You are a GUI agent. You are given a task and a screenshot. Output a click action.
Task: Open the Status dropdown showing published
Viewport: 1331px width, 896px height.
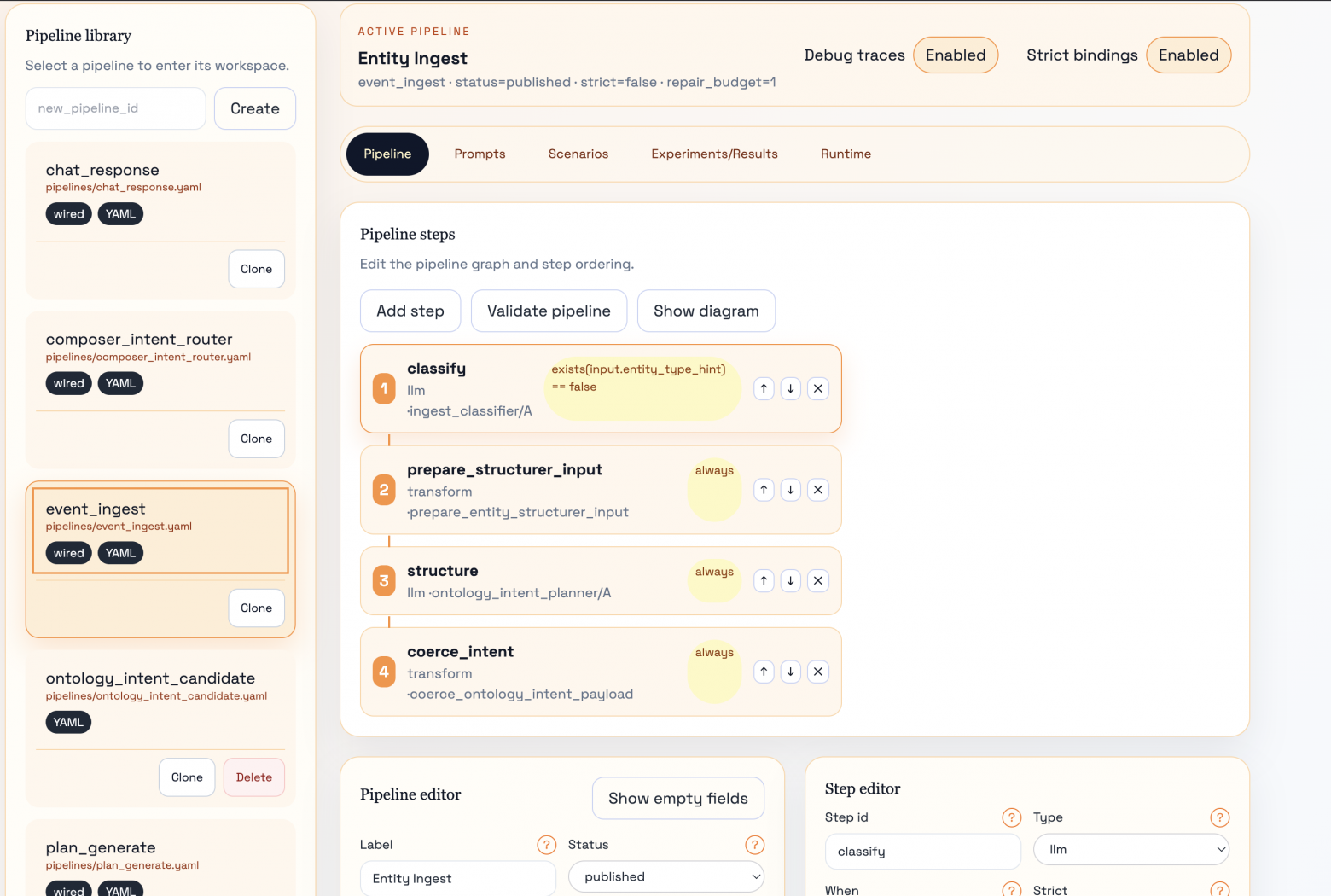(x=666, y=877)
